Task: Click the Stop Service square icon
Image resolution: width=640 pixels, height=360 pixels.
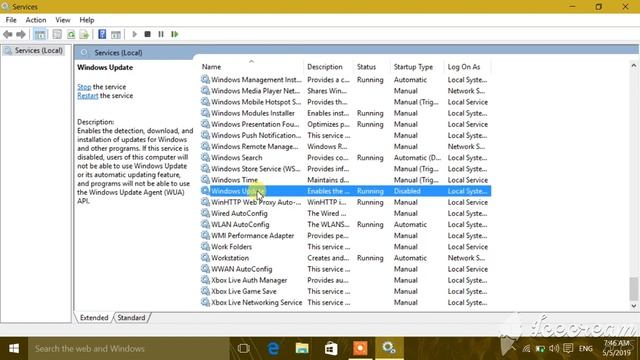Action: (x=148, y=34)
